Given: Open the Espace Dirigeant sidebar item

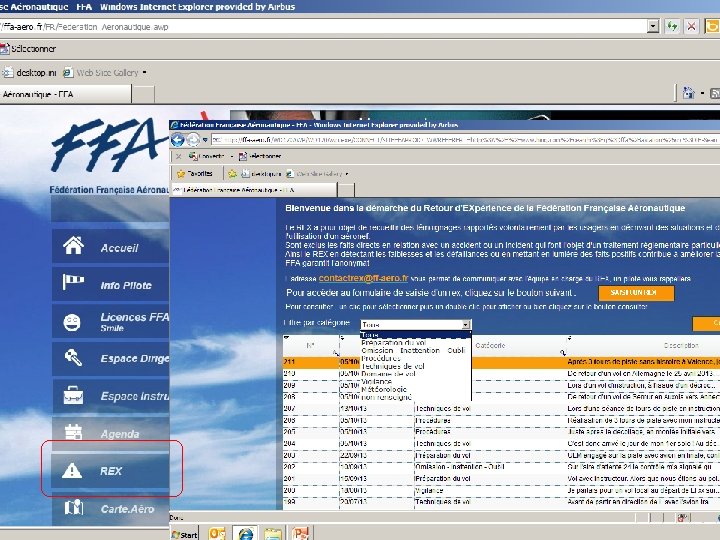Looking at the screenshot, I should (111, 359).
